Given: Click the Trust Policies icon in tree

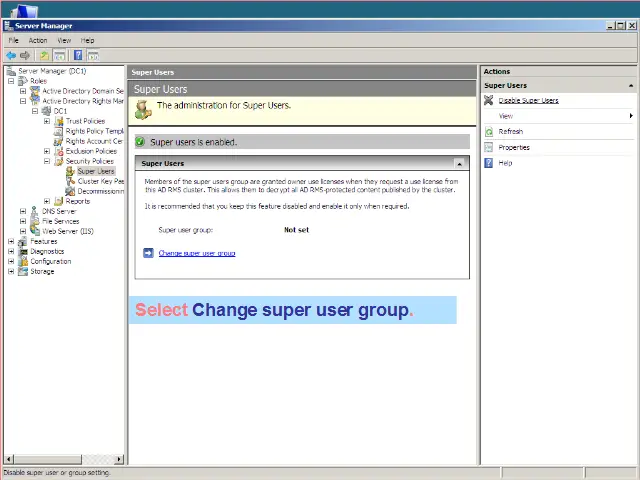Looking at the screenshot, I should pyautogui.click(x=59, y=121).
